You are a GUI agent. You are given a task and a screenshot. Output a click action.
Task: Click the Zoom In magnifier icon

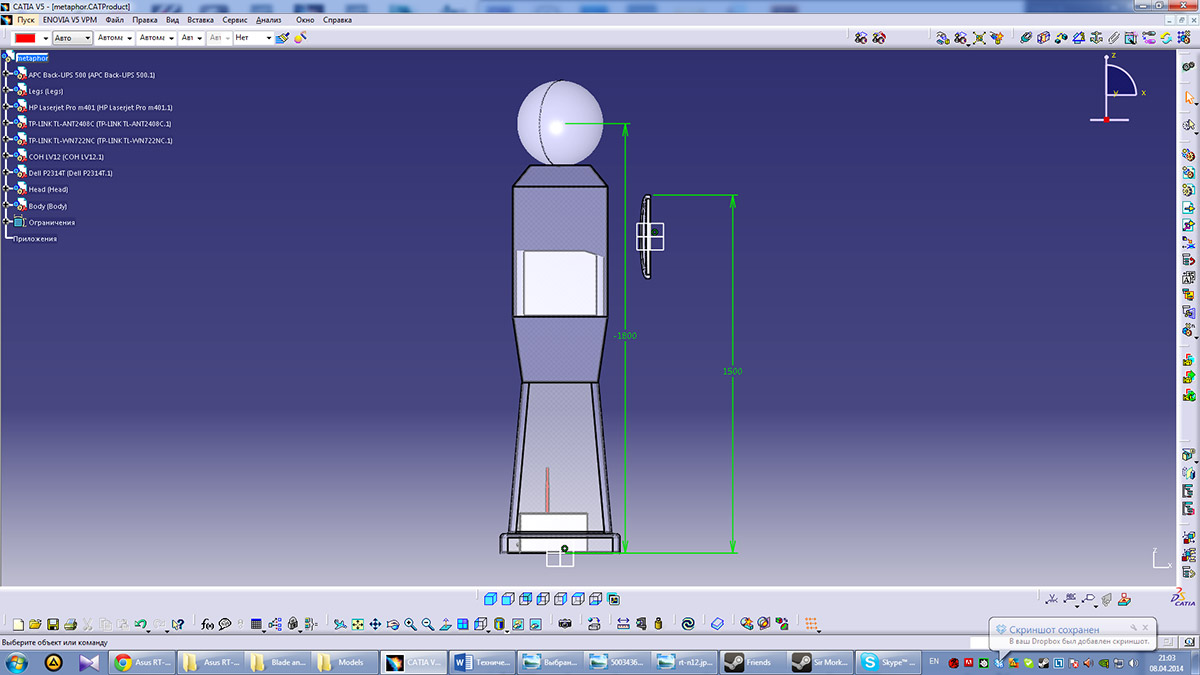410,624
